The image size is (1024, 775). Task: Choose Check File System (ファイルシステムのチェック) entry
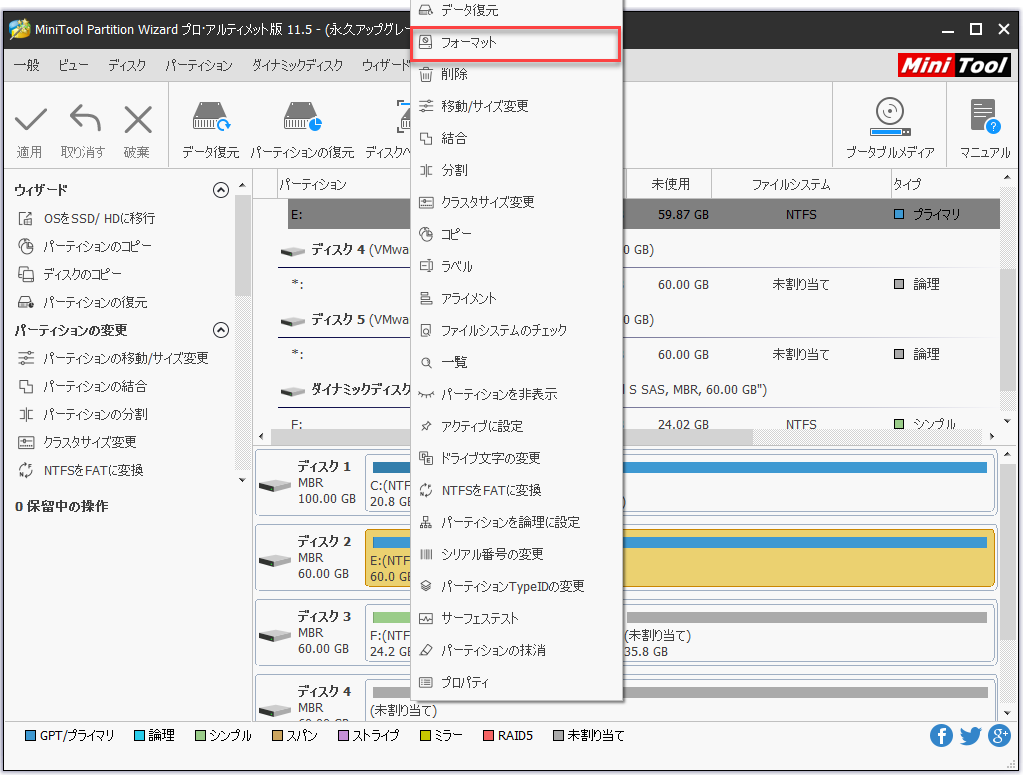pos(516,330)
